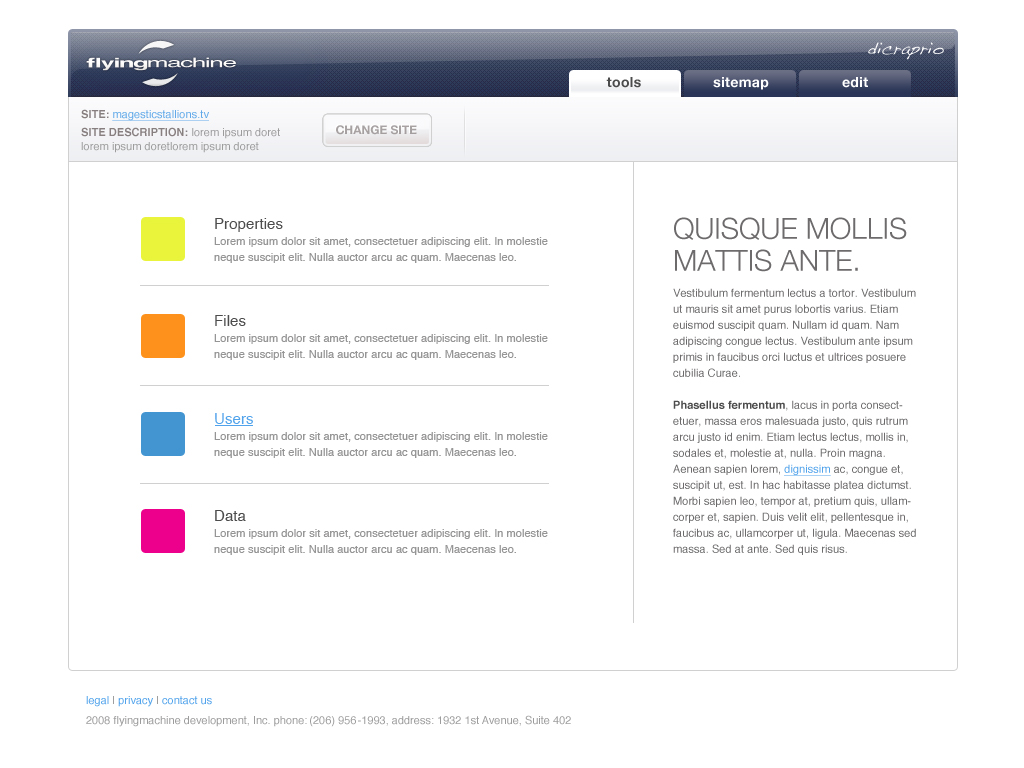Click the Files heading

pos(230,321)
